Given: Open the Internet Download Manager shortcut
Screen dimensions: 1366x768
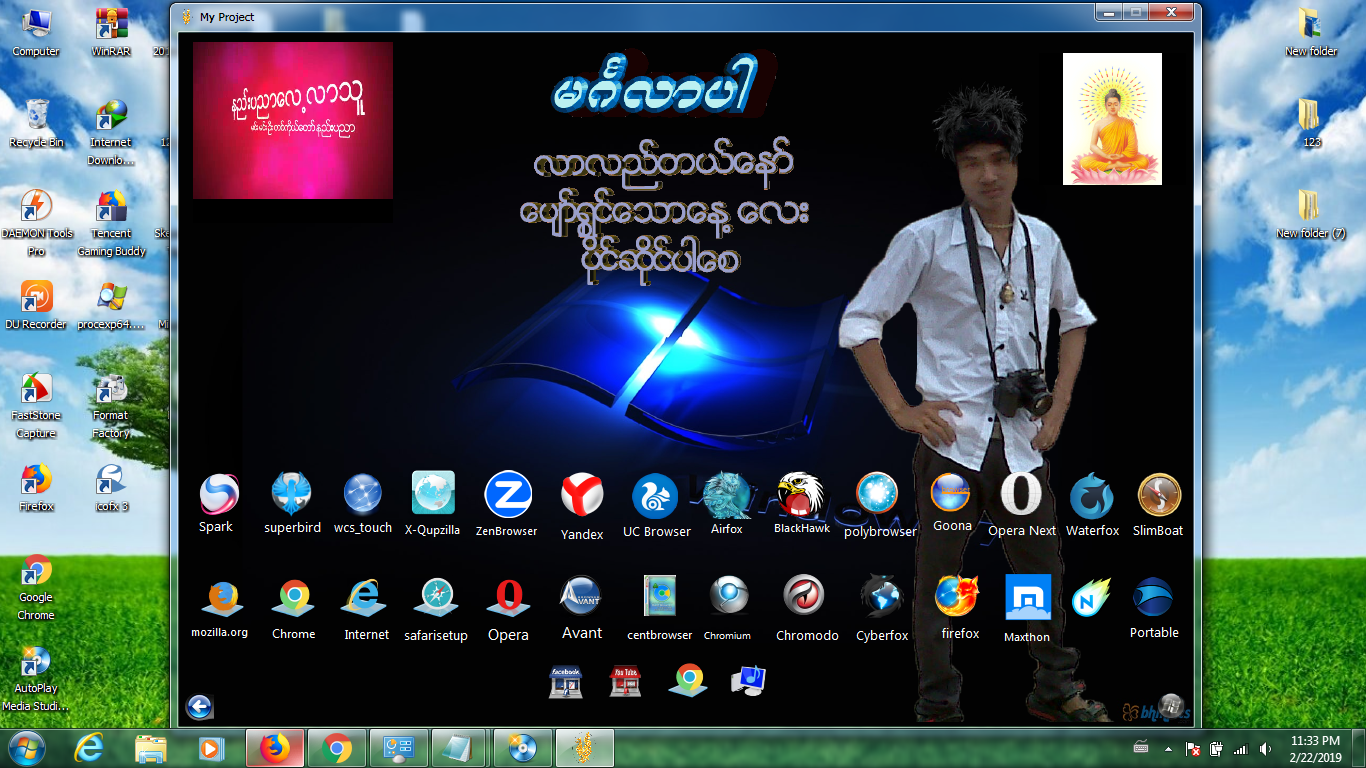Looking at the screenshot, I should pos(111,132).
